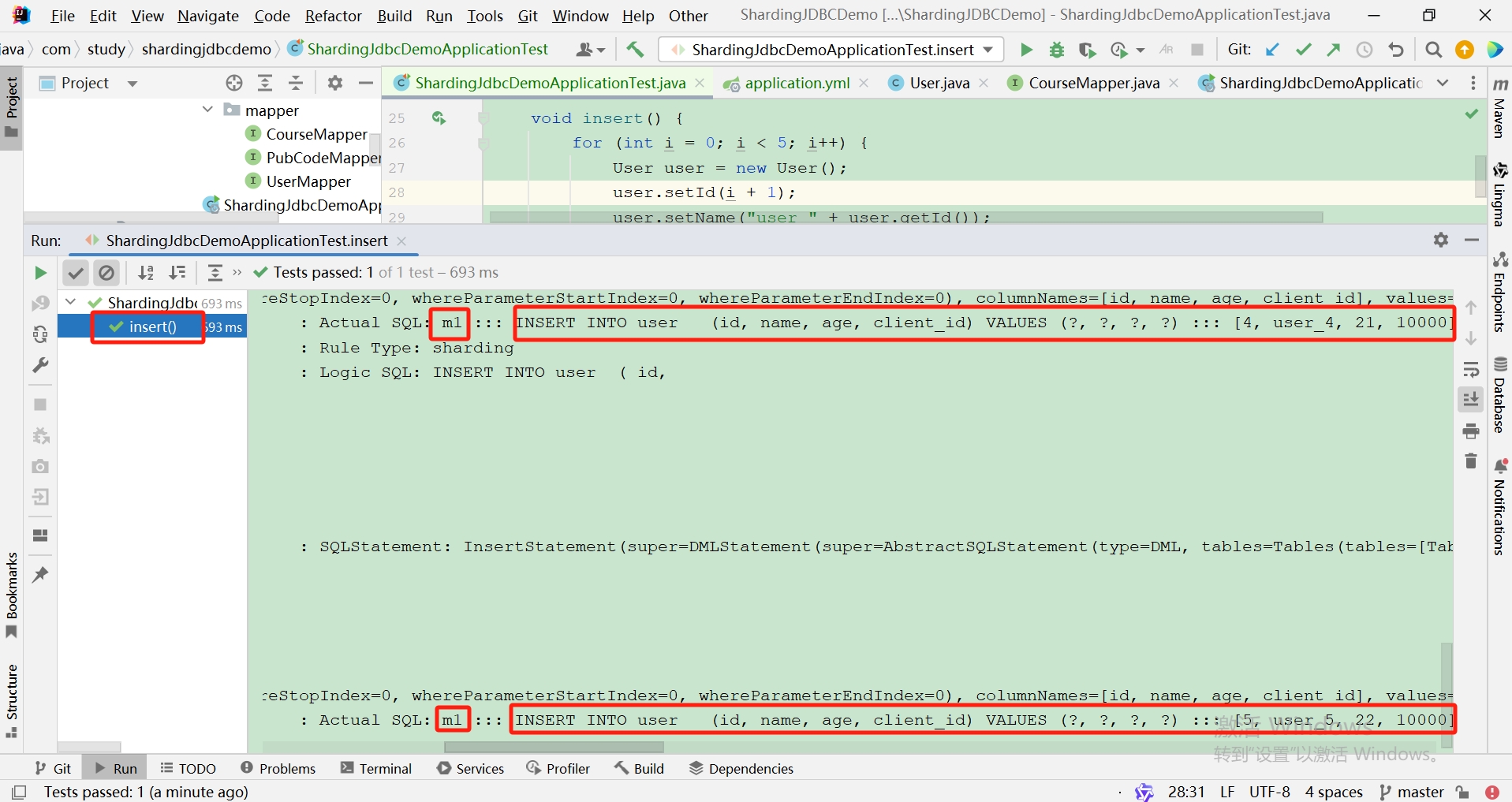This screenshot has height=802, width=1512.
Task: Click the Rollback undo icon
Action: pos(1396,50)
